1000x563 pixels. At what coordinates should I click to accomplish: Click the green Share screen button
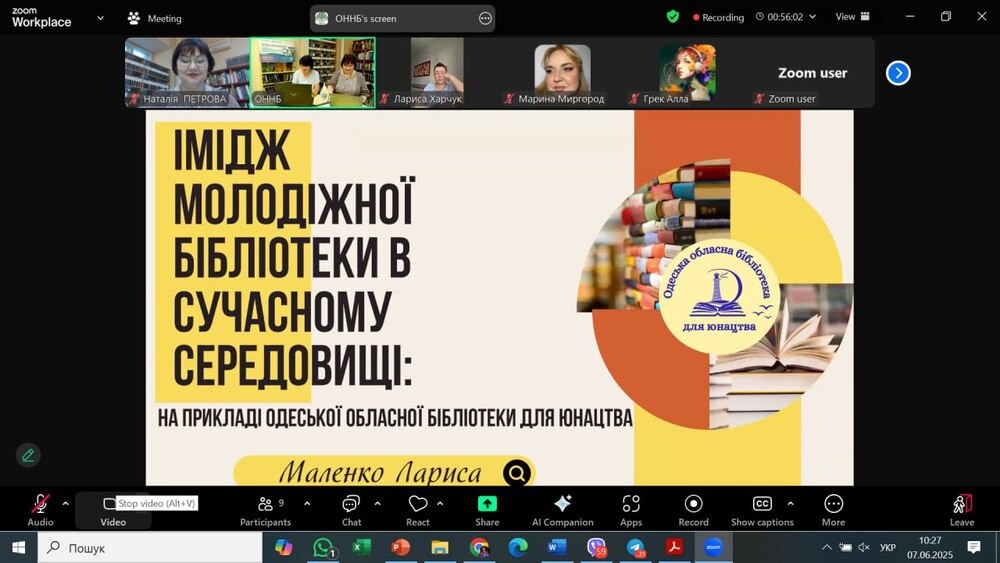pos(487,508)
